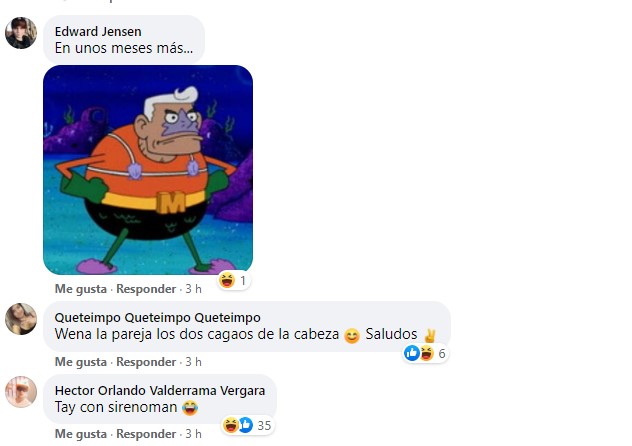
Task: Open Queteimpo Queteimpo Queteimpo name link
Action: tap(158, 317)
